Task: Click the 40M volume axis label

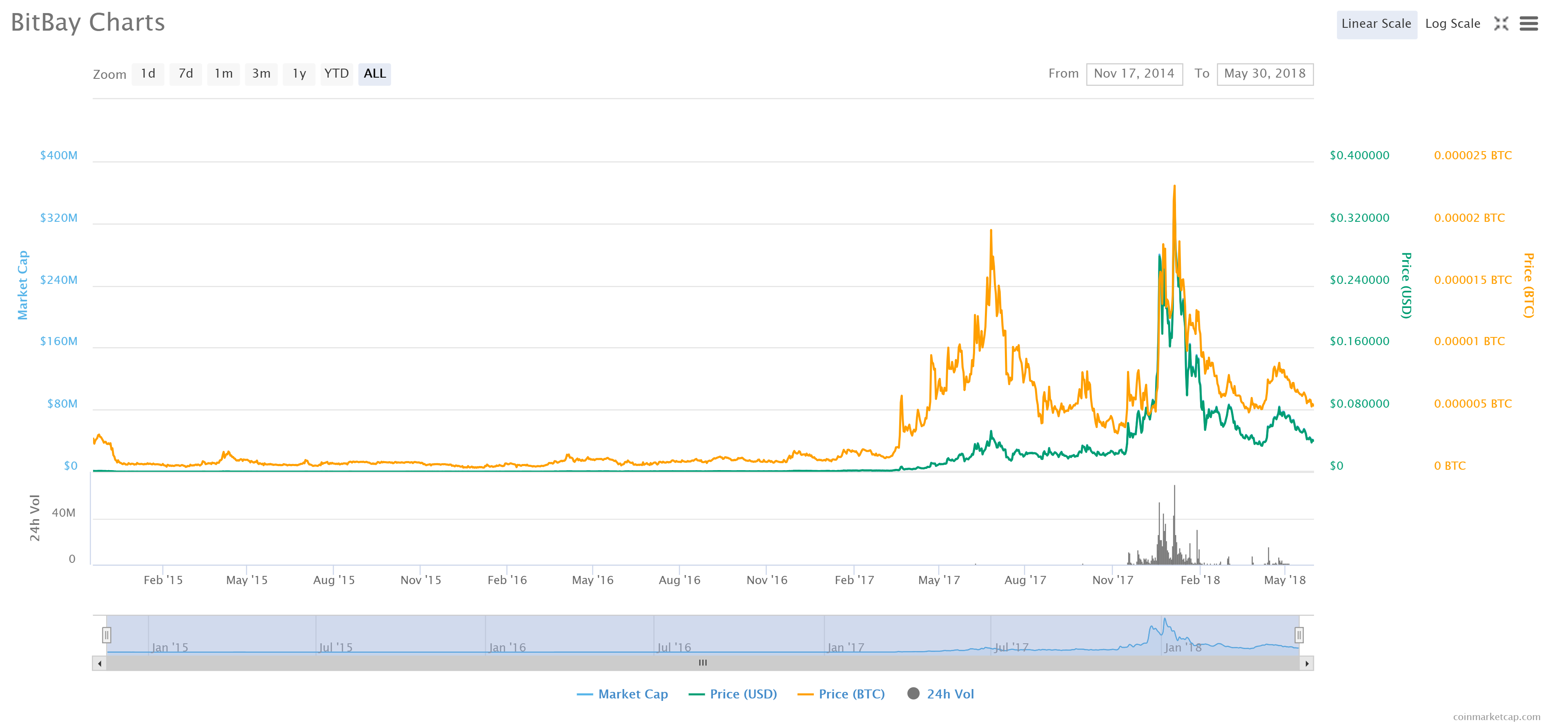Action: (63, 513)
